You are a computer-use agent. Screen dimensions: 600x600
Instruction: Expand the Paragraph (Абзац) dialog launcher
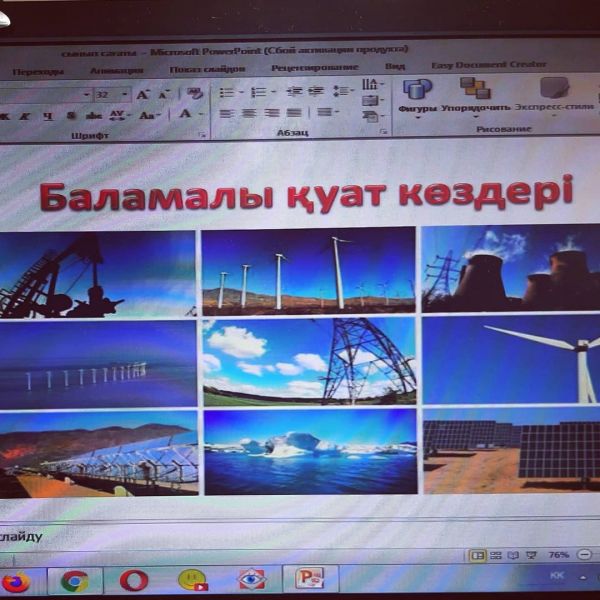(x=383, y=133)
